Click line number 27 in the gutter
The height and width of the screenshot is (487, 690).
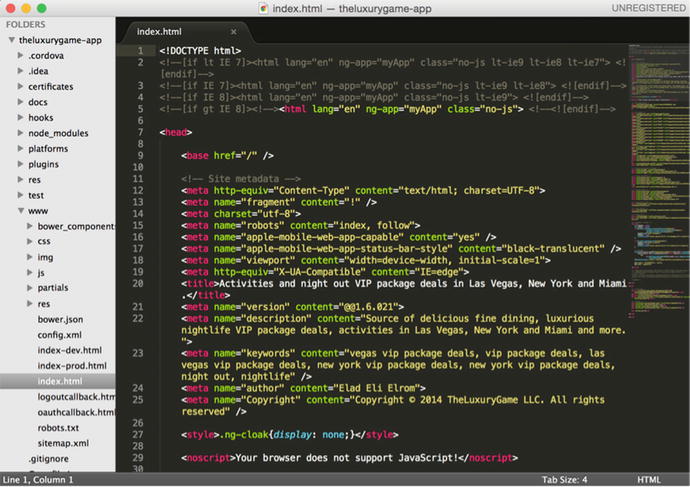[x=138, y=435]
